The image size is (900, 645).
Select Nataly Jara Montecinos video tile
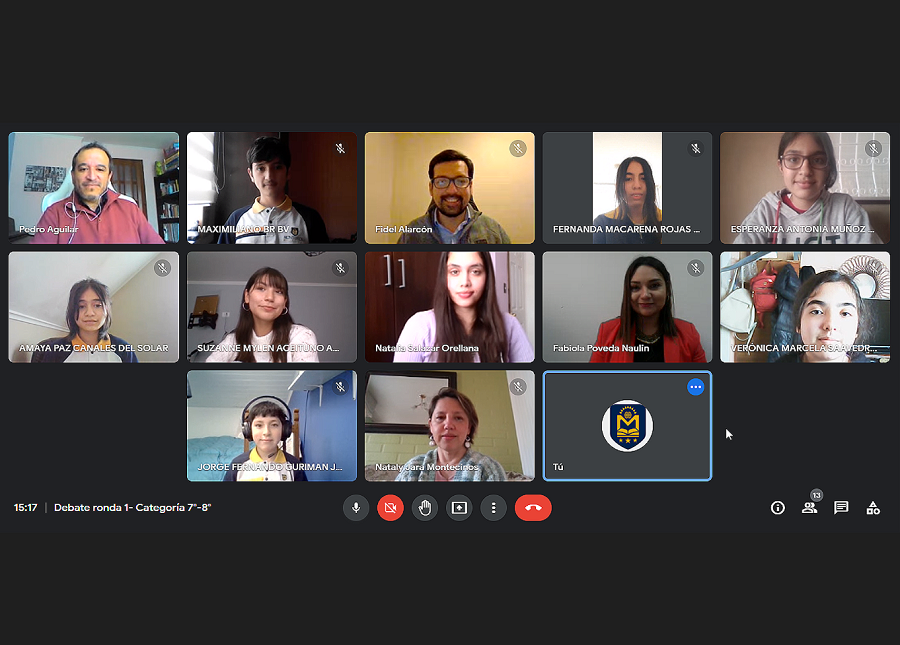[449, 426]
